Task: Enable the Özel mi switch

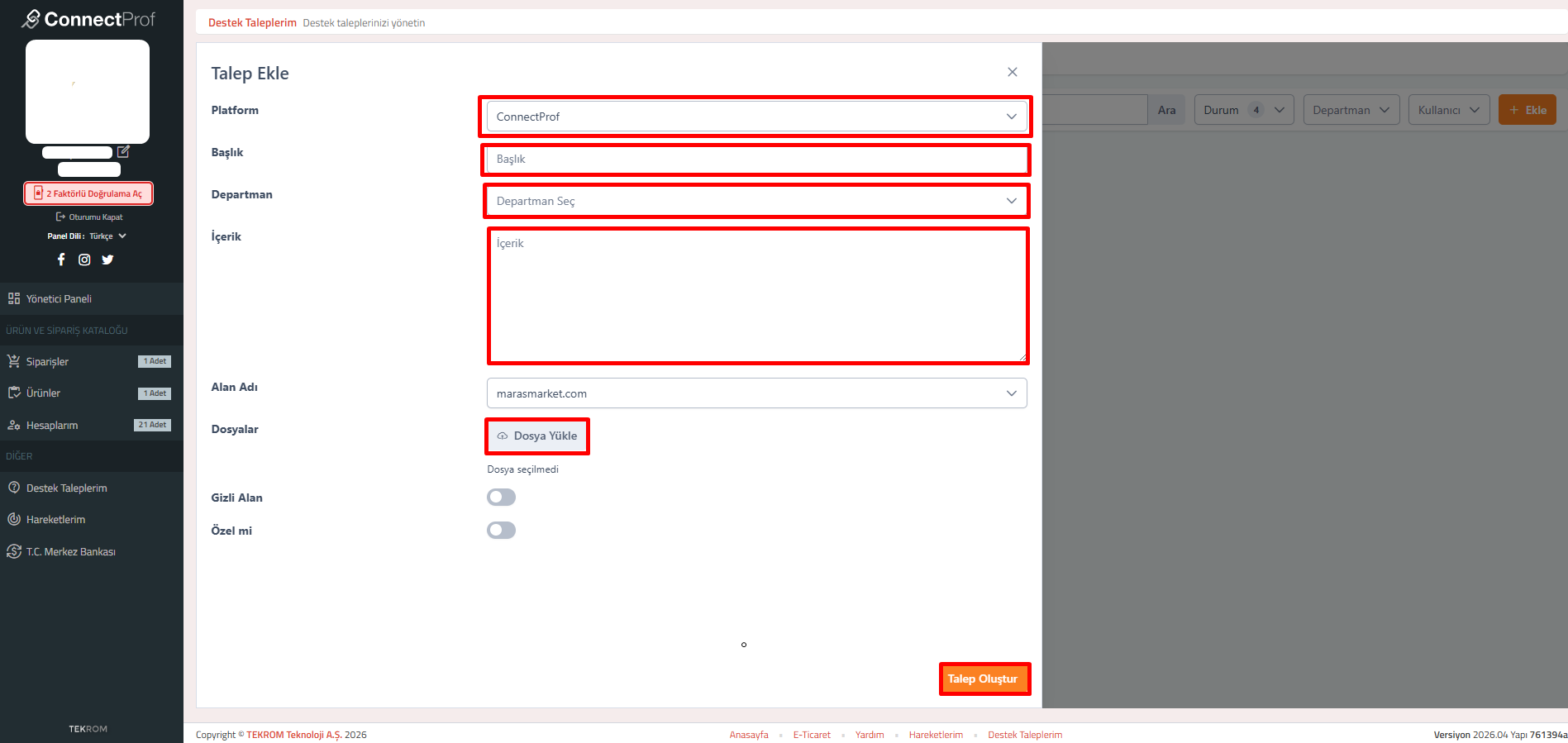Action: click(x=501, y=530)
